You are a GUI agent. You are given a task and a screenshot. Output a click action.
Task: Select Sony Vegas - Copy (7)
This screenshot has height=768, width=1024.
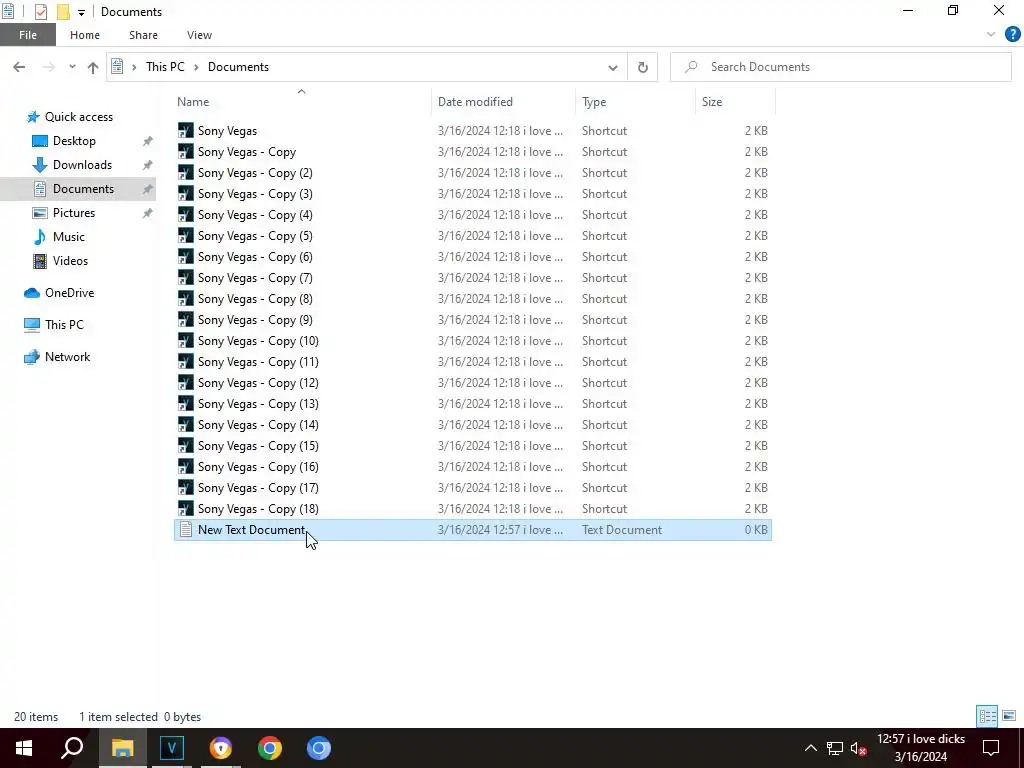click(255, 278)
